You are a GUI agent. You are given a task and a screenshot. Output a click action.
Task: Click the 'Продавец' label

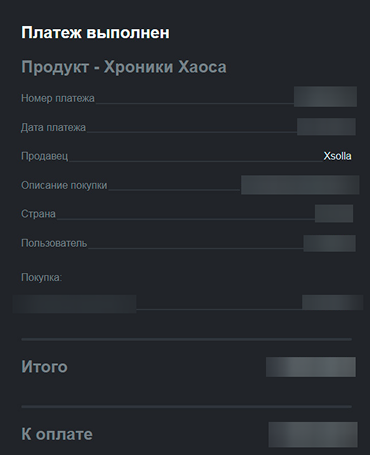(44, 156)
